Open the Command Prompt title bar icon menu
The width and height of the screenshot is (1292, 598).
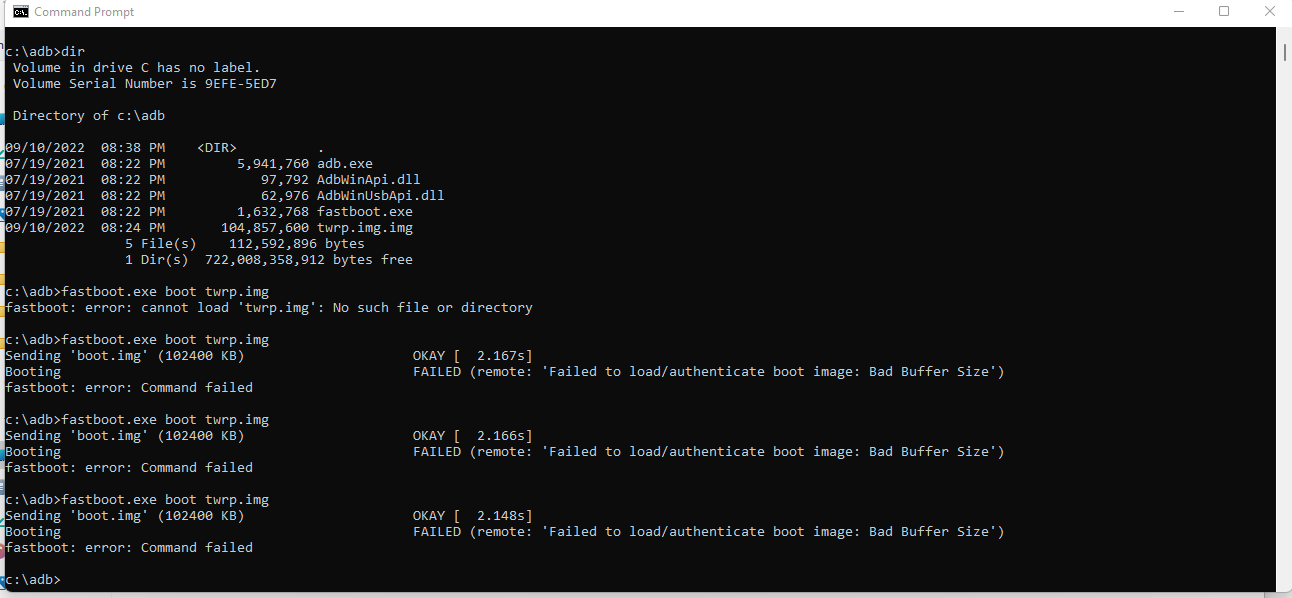point(20,12)
